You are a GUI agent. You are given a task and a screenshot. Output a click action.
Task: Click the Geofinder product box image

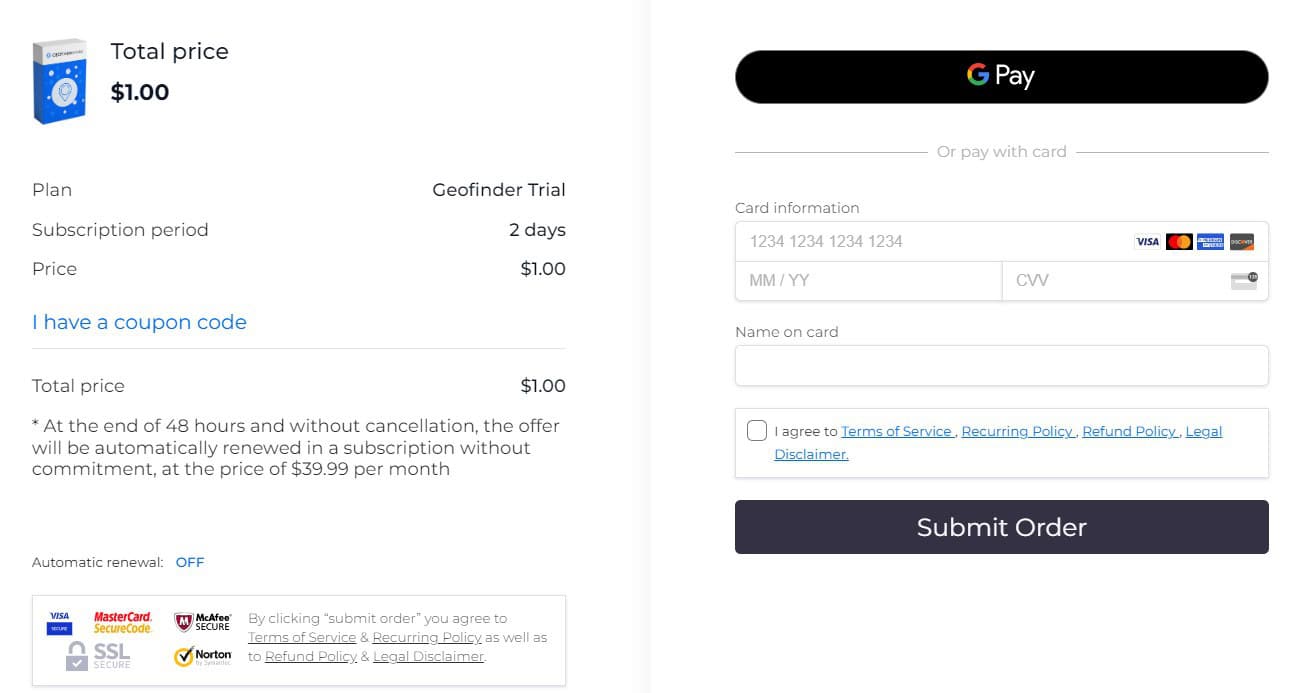coord(60,81)
